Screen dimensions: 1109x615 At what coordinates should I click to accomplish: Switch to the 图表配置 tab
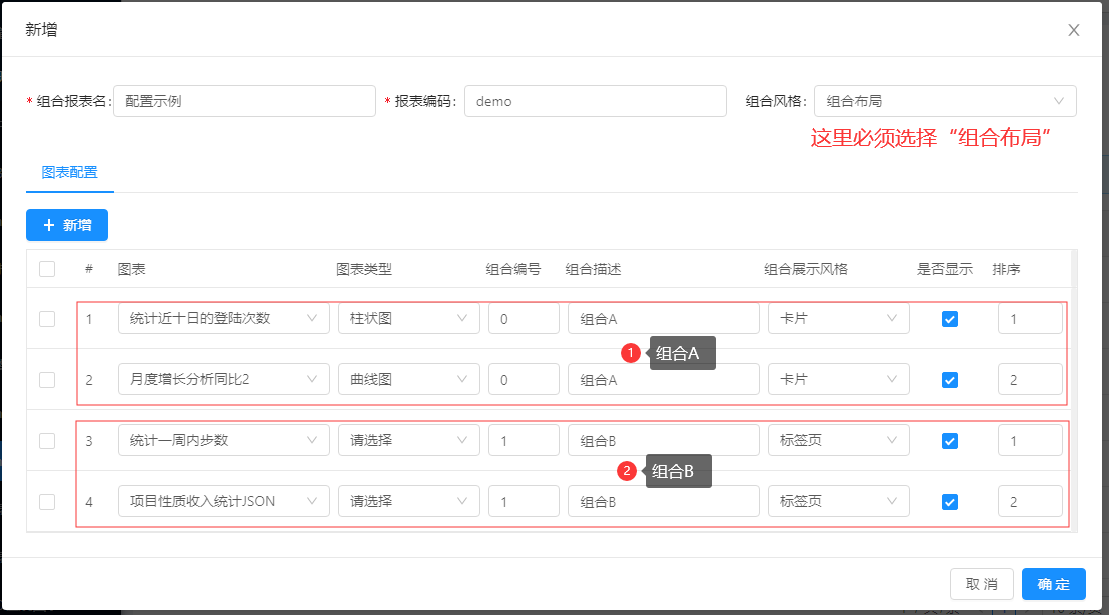tap(70, 172)
